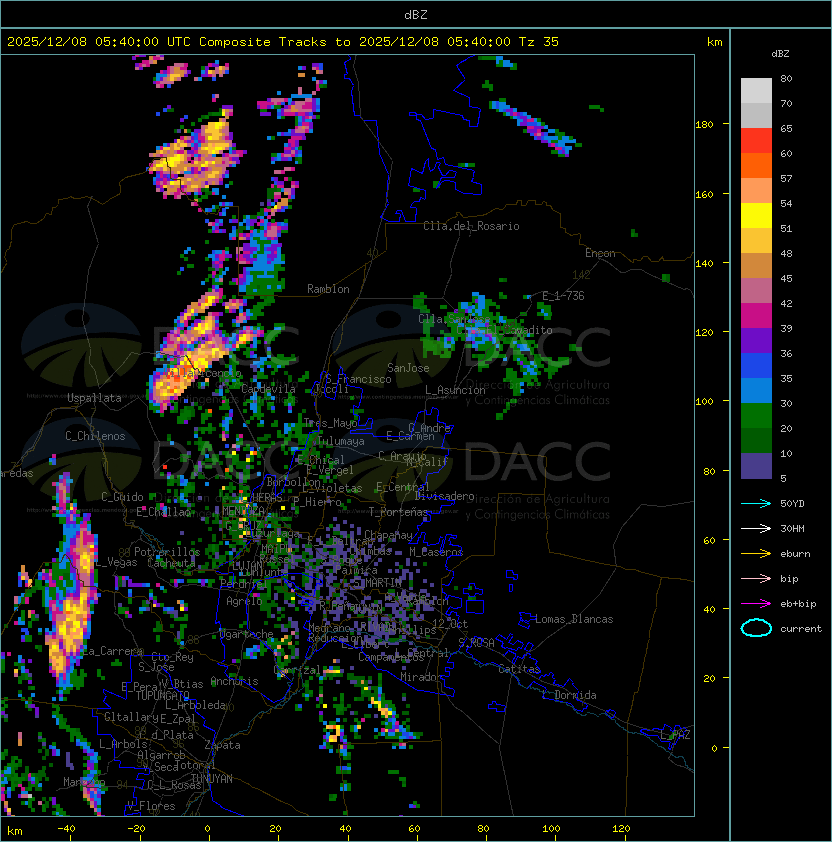Click the 'TUPUNGATO' place label

(x=162, y=696)
